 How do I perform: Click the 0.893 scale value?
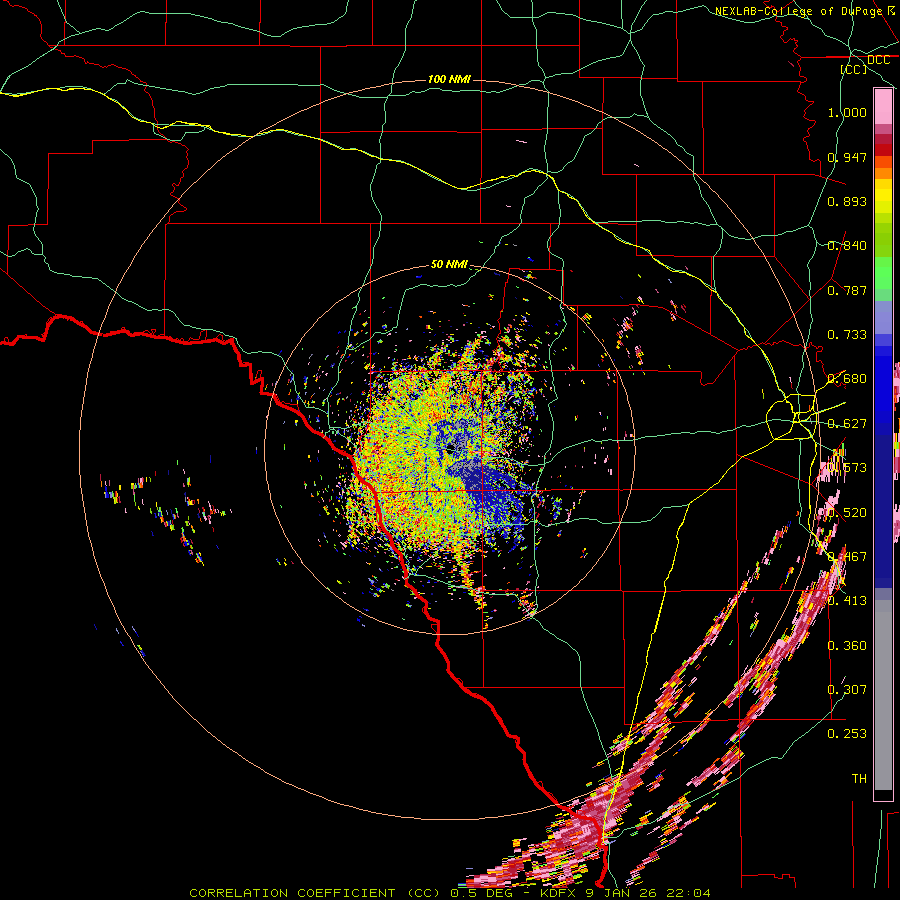pos(847,201)
